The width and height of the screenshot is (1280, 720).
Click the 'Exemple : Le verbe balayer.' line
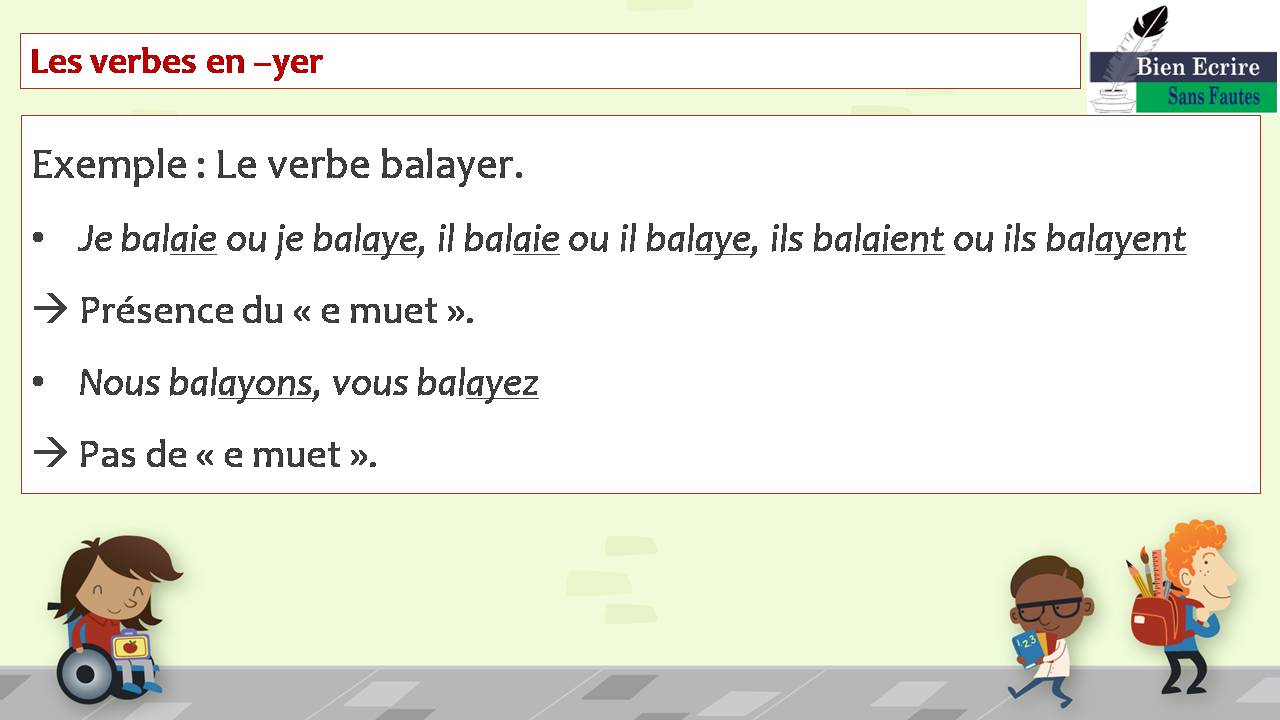click(x=278, y=165)
